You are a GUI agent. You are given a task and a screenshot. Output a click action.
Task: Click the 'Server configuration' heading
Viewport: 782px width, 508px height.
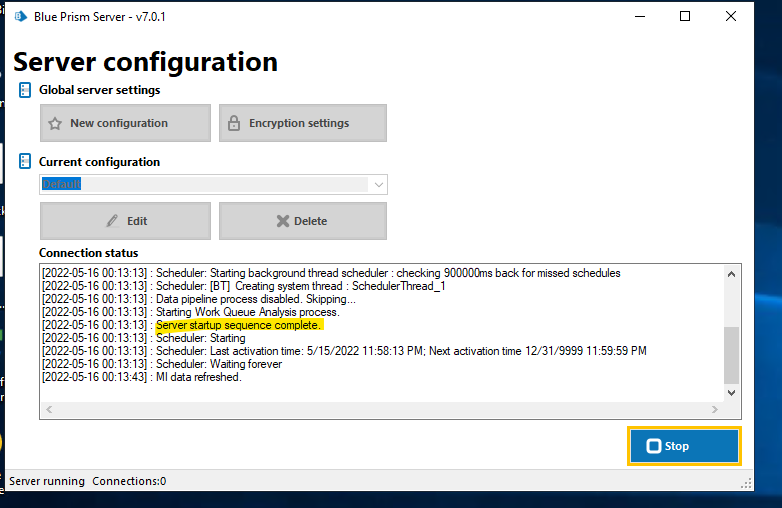[x=145, y=62]
